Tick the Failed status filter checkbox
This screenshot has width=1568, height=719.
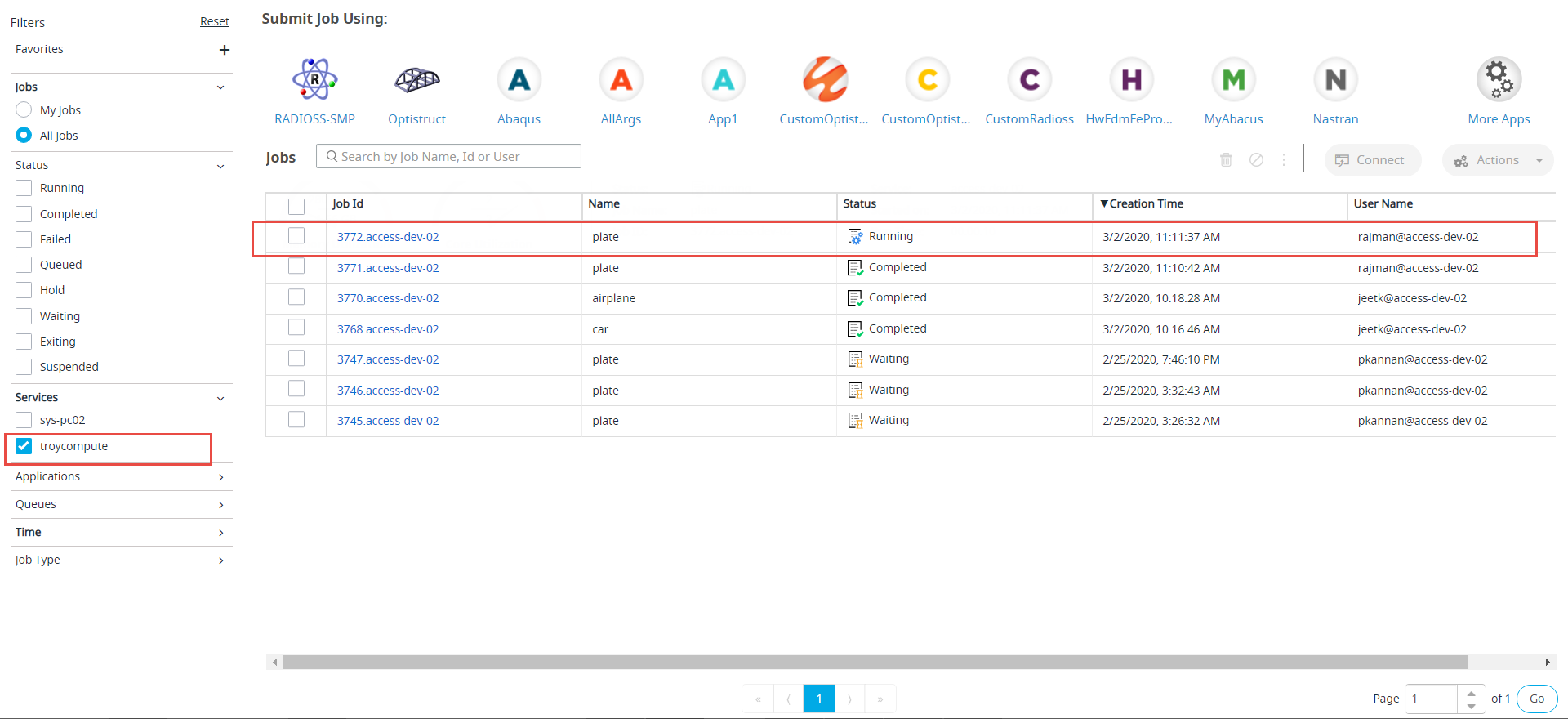point(24,239)
